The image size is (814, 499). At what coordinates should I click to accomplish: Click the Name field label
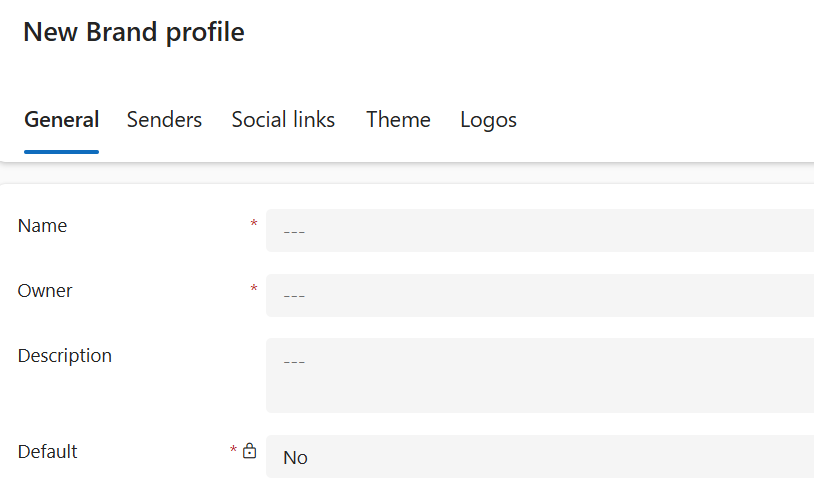click(42, 226)
